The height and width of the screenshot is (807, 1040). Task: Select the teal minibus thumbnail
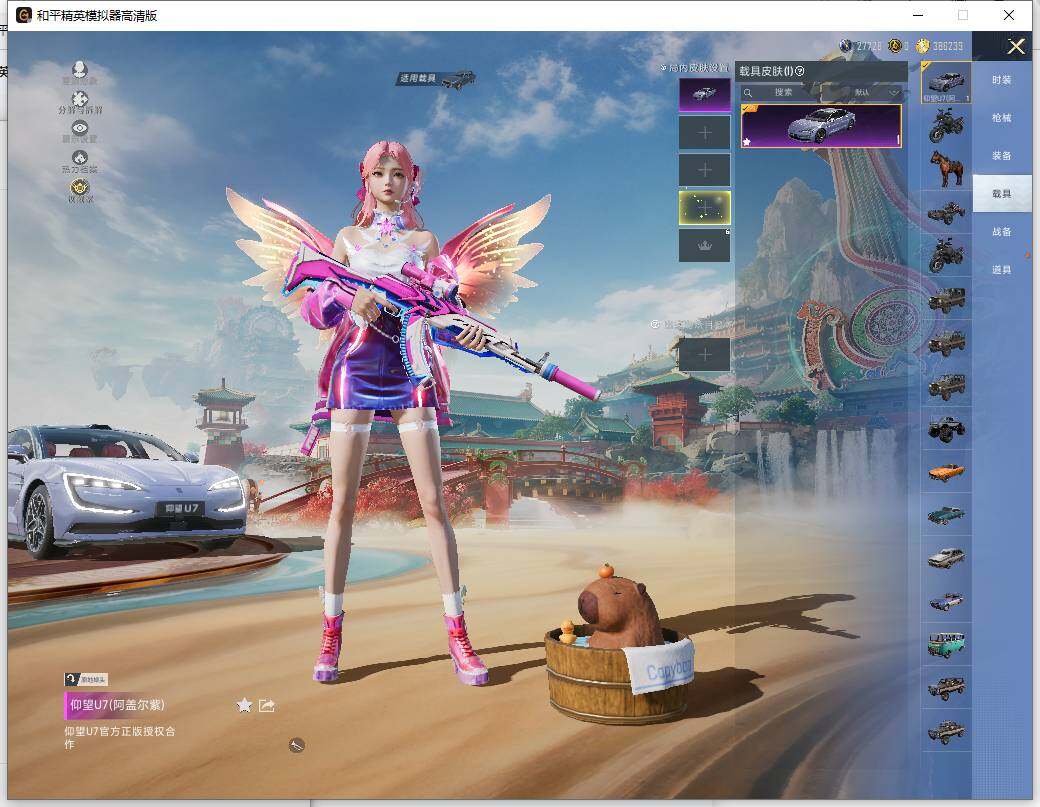tap(946, 645)
